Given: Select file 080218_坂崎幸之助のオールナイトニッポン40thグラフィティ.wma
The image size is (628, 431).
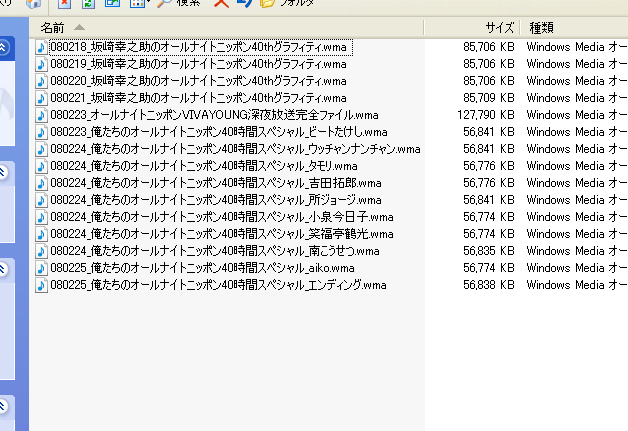Looking at the screenshot, I should [x=199, y=47].
